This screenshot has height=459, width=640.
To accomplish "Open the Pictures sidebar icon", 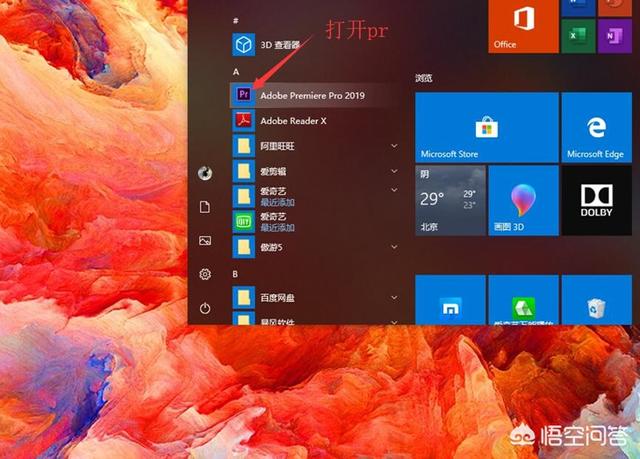I will pyautogui.click(x=205, y=241).
